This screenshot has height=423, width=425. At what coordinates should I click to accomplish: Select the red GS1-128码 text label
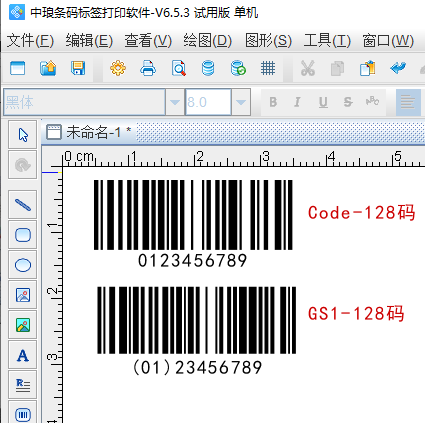click(356, 313)
